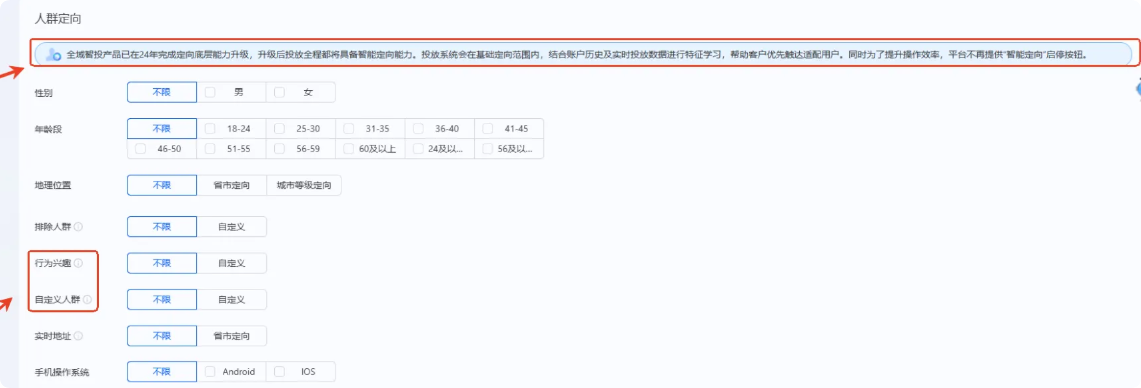This screenshot has width=1141, height=388.
Task: Click the info icon beside 自定义人群
Action: (87, 299)
